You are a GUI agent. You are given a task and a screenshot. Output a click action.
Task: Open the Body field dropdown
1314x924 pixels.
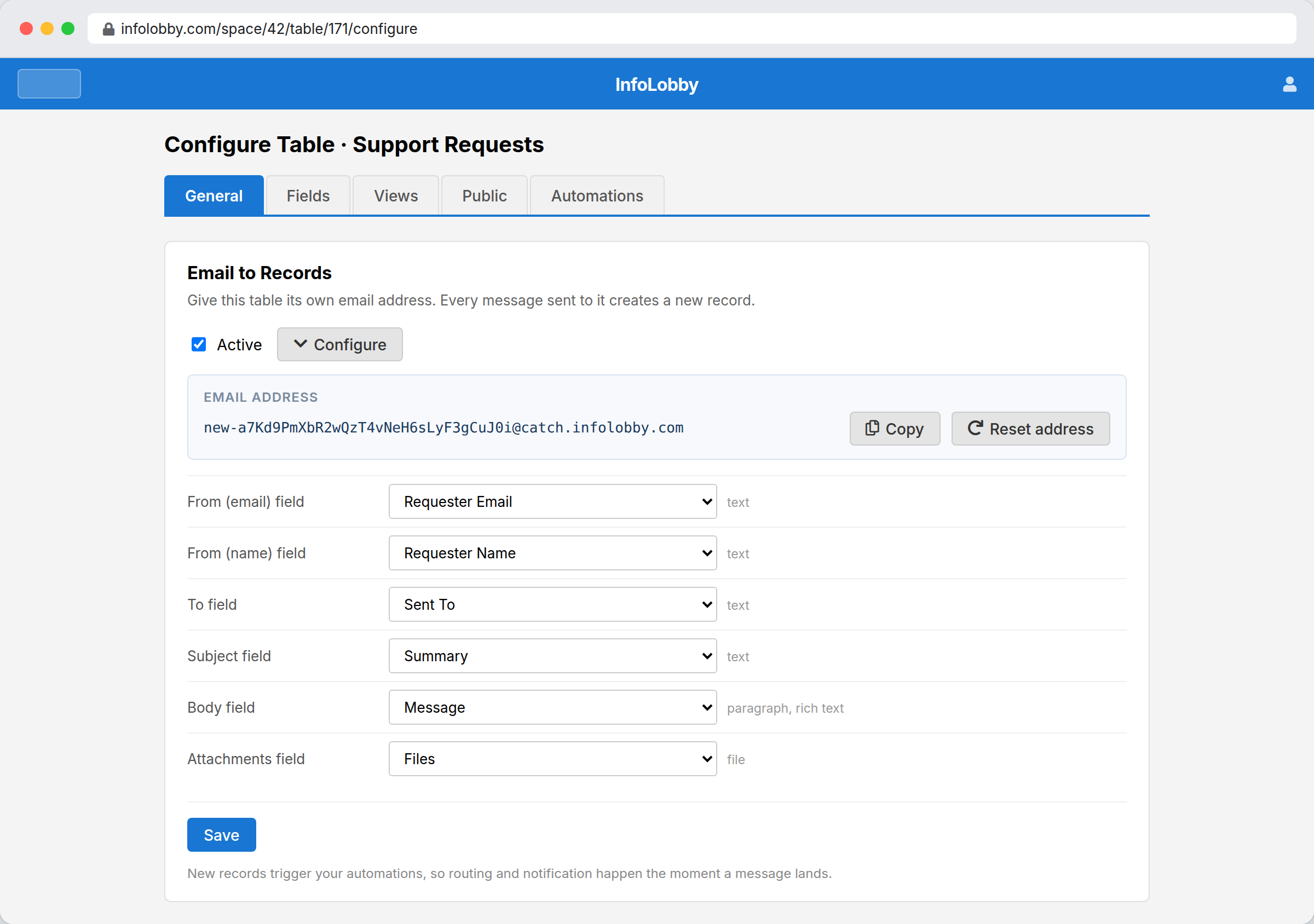552,708
